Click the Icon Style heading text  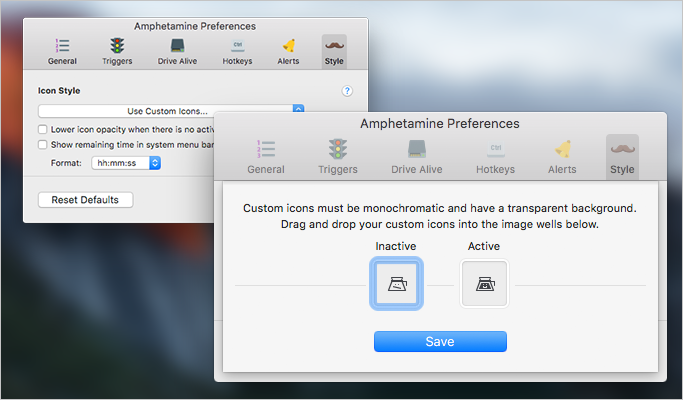point(59,91)
